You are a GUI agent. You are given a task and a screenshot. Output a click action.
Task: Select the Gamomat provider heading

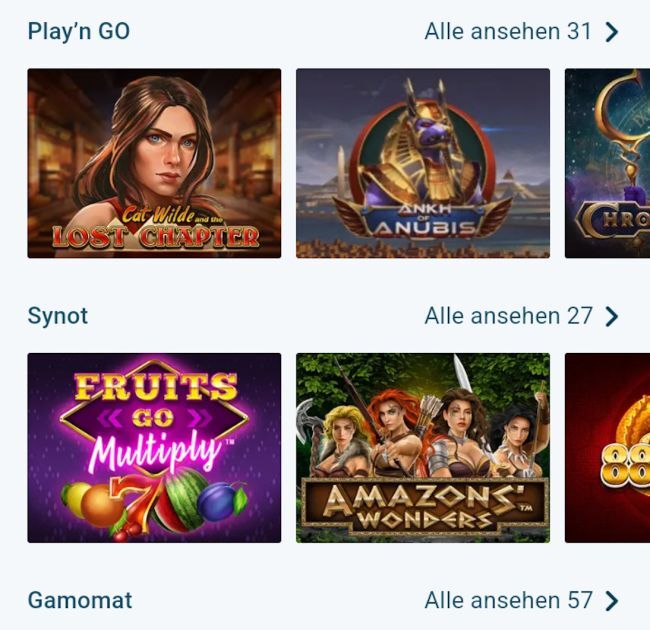[x=80, y=601]
